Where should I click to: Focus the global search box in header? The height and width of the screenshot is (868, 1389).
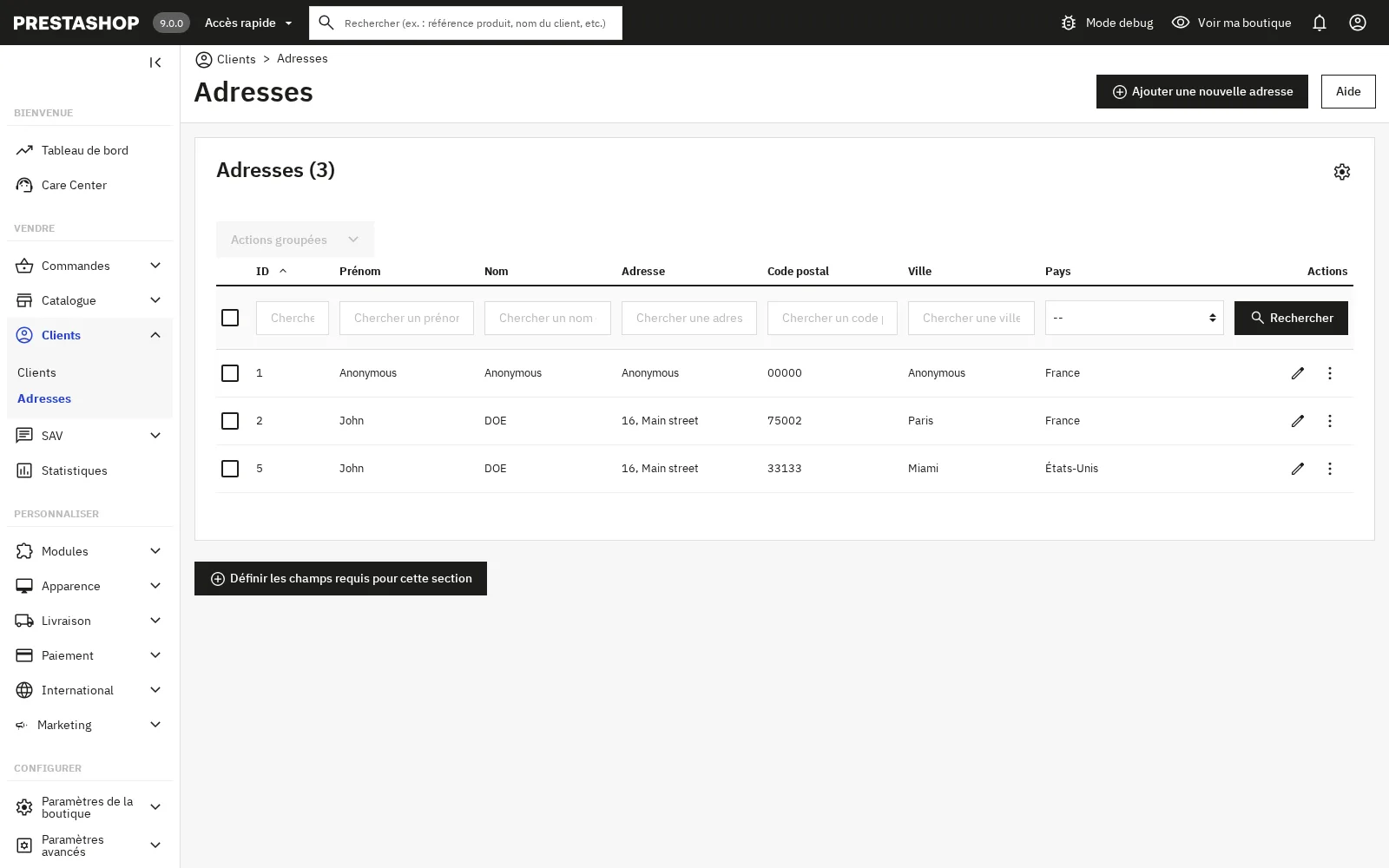click(x=465, y=23)
